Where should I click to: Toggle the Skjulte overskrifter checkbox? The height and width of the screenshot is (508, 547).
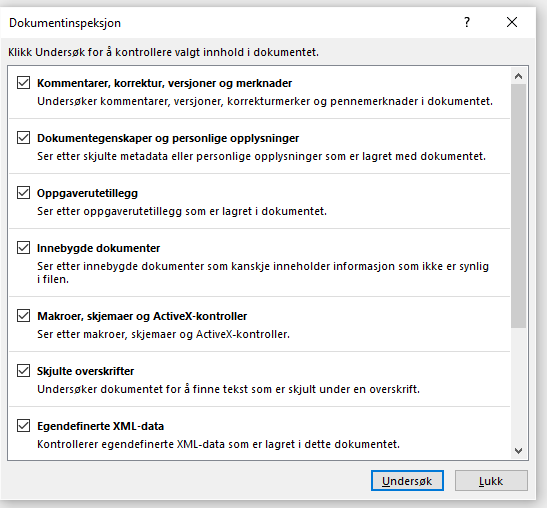click(23, 371)
